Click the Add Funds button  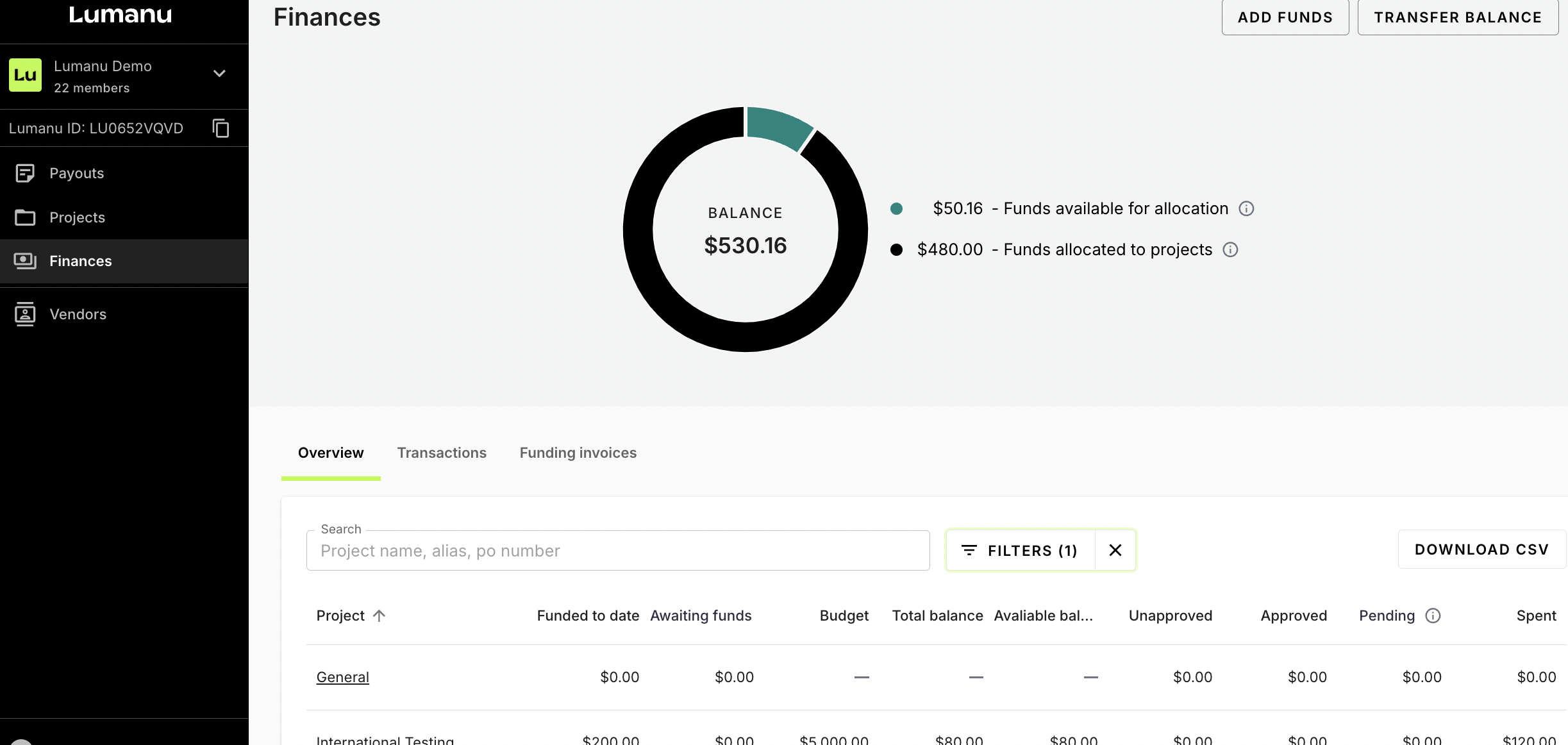click(x=1285, y=17)
